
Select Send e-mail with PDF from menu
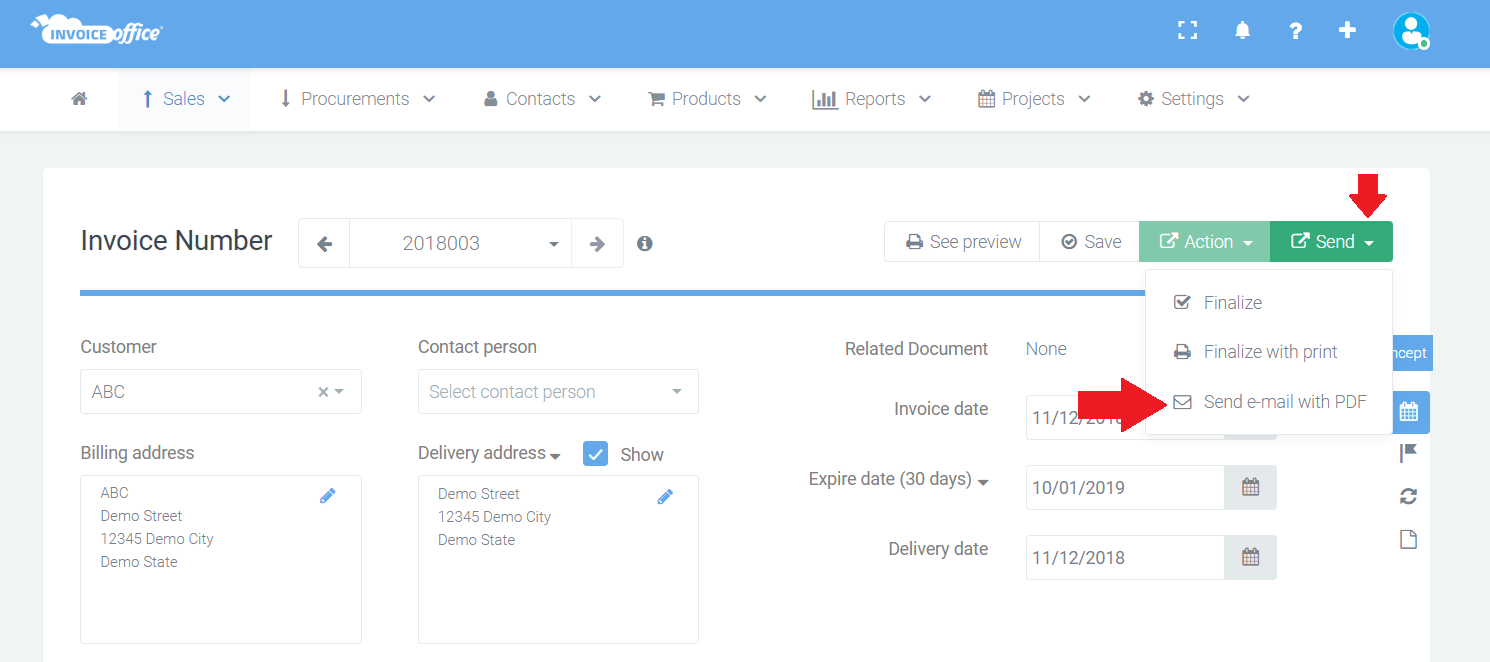click(x=1285, y=401)
